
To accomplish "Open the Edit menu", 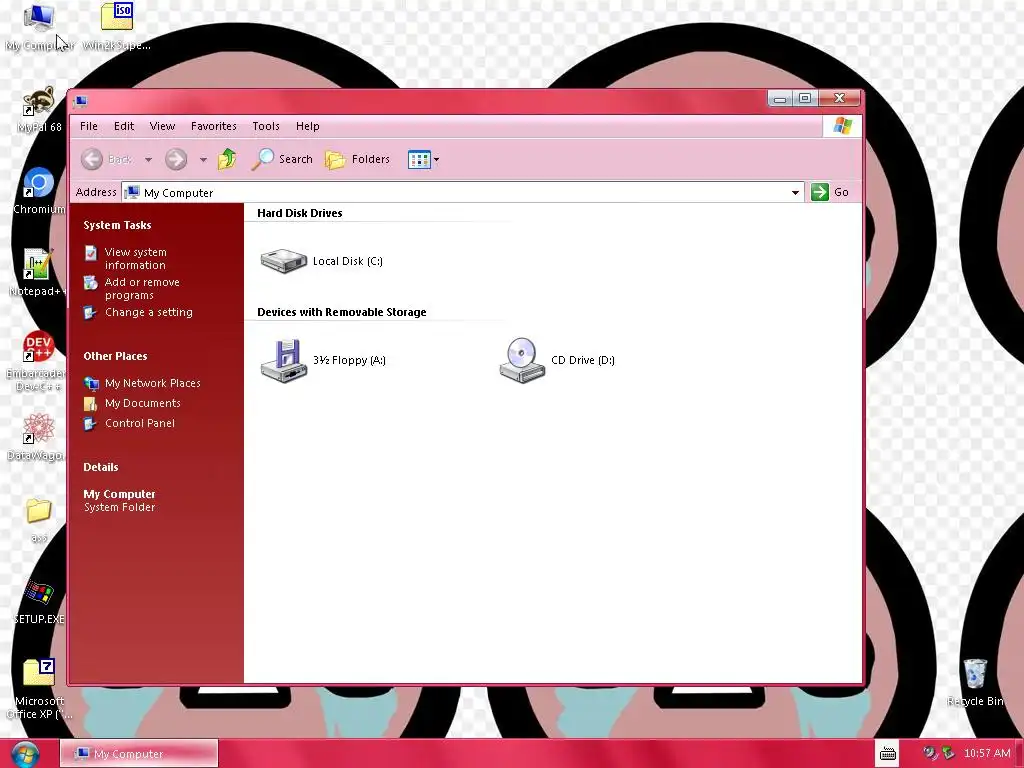I will click(x=123, y=126).
